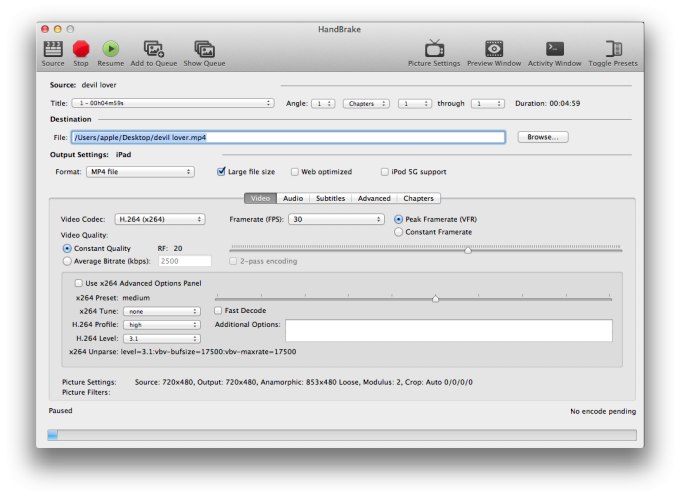Minimize the HandBrake window
680x498 pixels.
coord(58,29)
